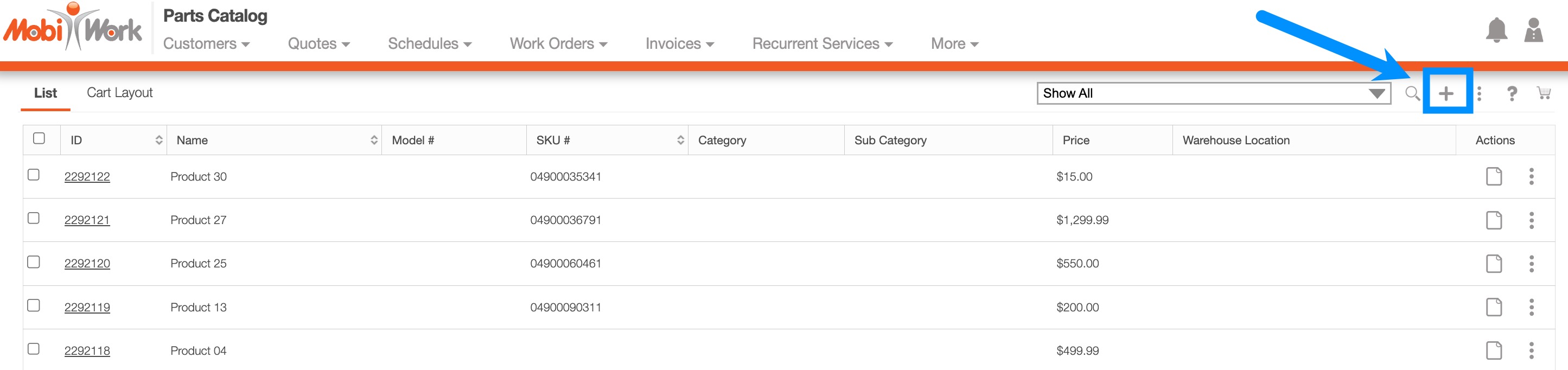The width and height of the screenshot is (1568, 370).
Task: Click the search magnifier icon
Action: [x=1412, y=93]
